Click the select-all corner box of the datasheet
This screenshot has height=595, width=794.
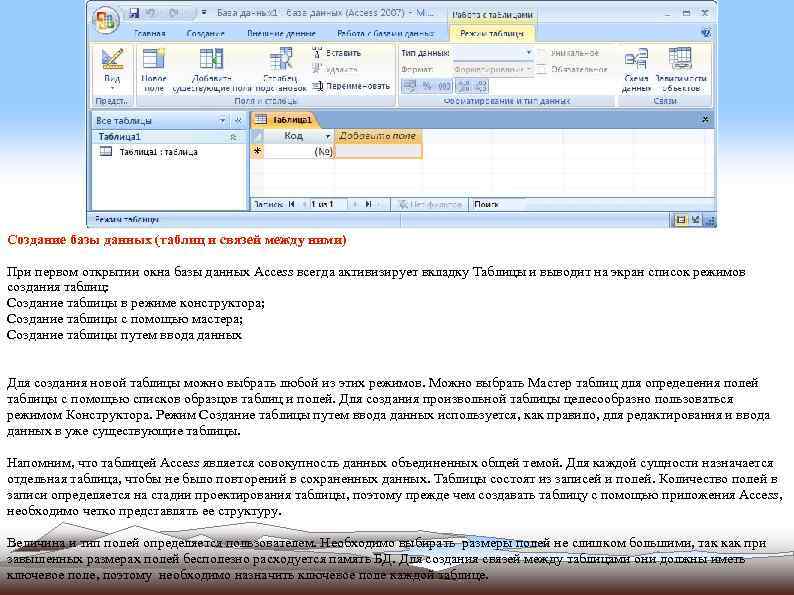[258, 136]
